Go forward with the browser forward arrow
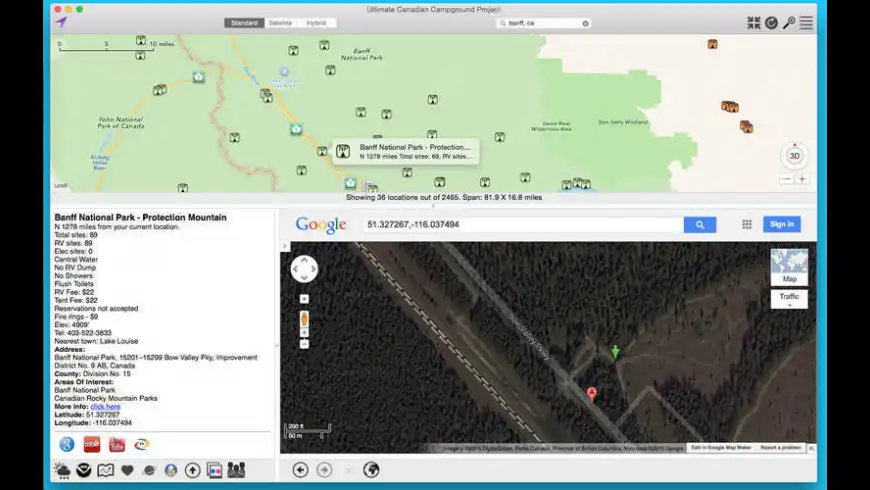This screenshot has height=490, width=870. 325,470
